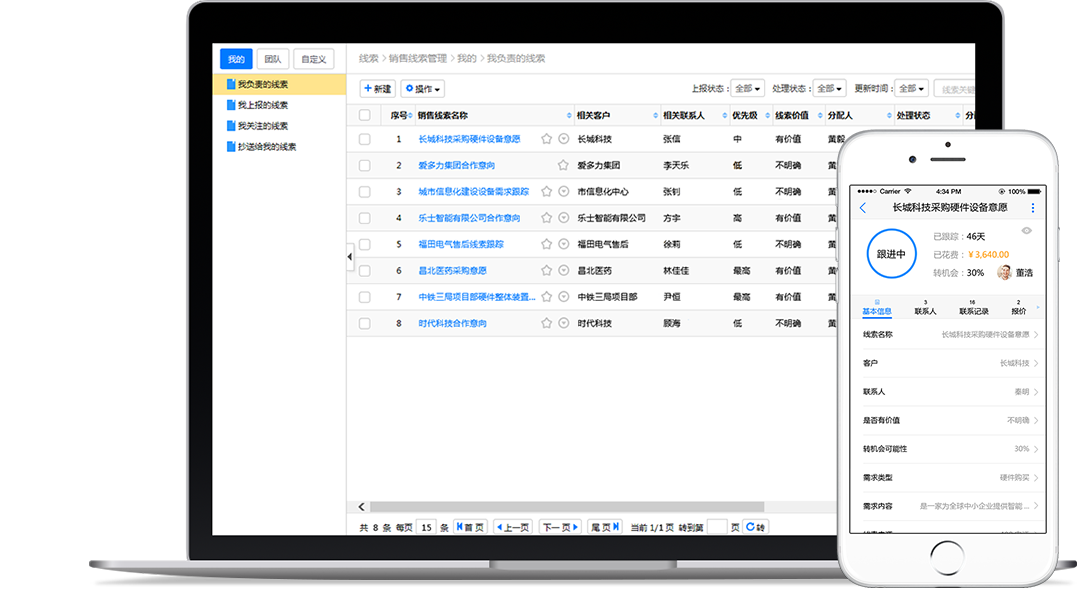Open row menu circle for 中铁三局项目部 row
Screen dimensions: 1077x614
(x=564, y=297)
